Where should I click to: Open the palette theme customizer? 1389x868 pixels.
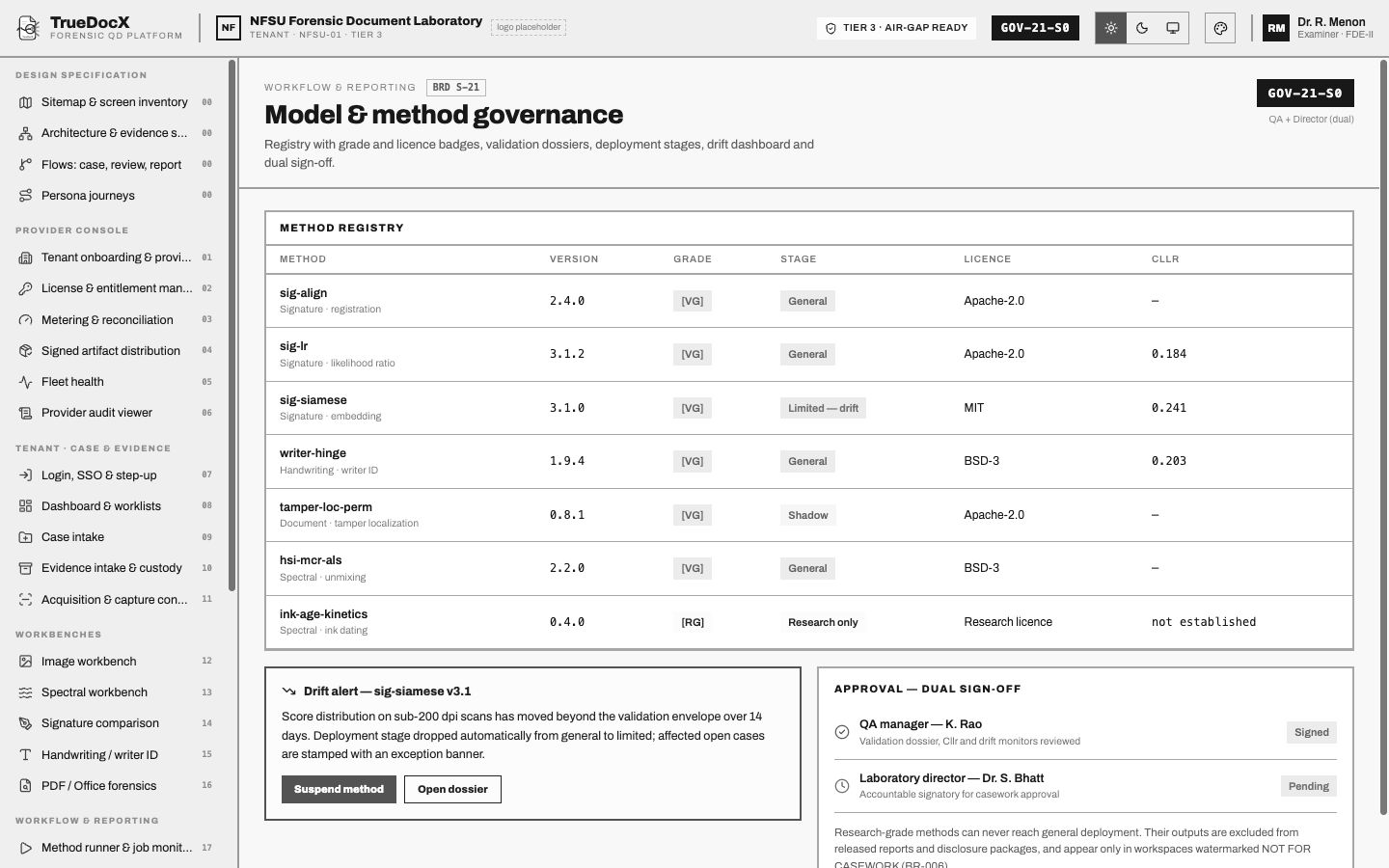point(1220,28)
